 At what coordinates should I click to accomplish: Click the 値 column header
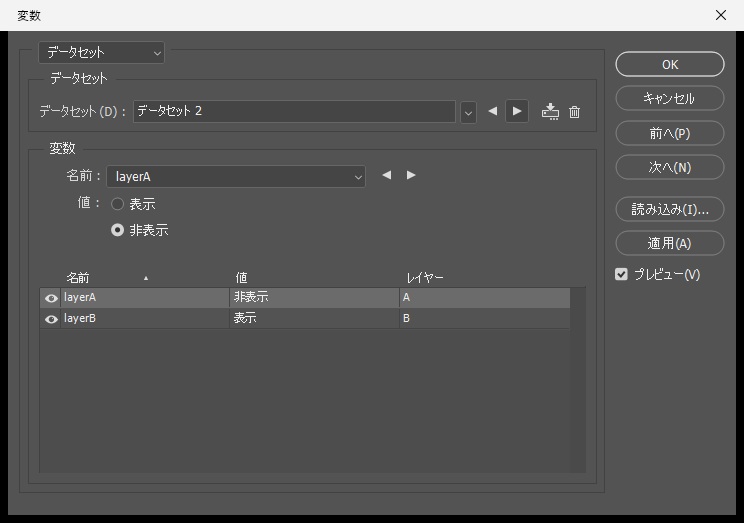click(242, 278)
